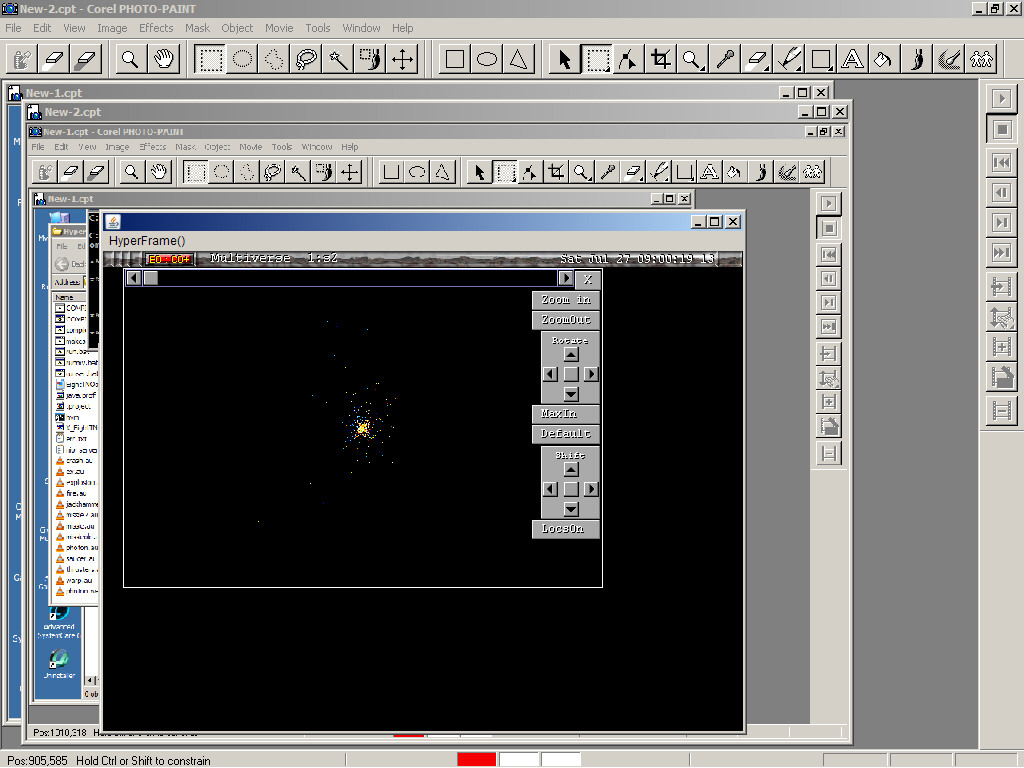Click the Zoom in button in HyperFrame
The image size is (1024, 768).
click(x=566, y=300)
